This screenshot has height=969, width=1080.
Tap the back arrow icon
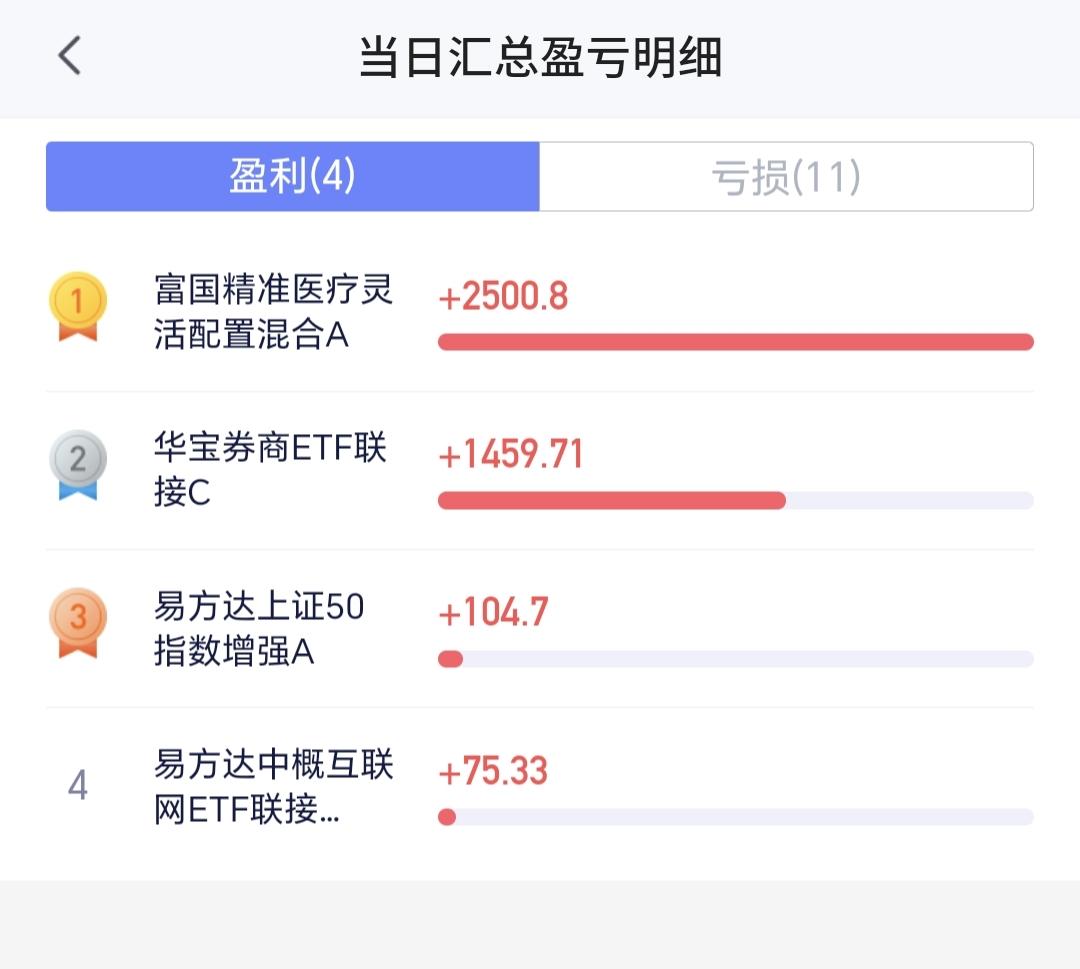pyautogui.click(x=69, y=55)
